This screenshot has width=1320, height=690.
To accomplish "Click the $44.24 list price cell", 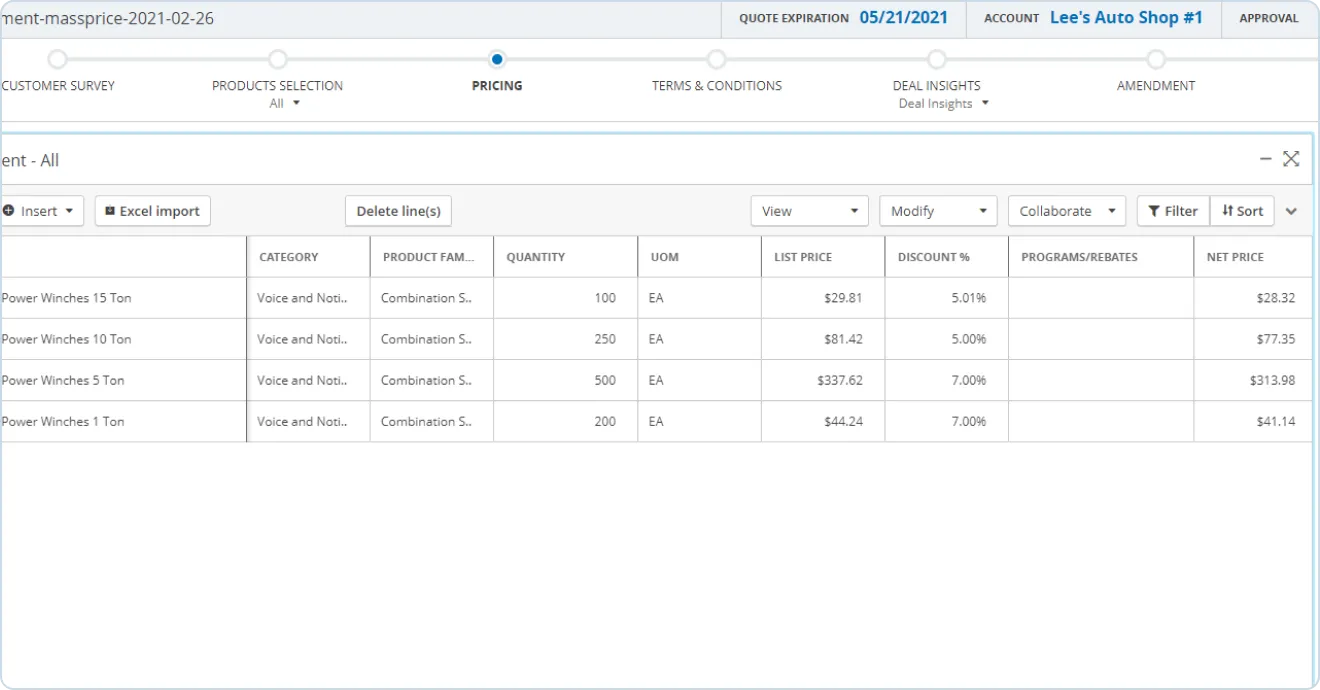I will coord(823,421).
